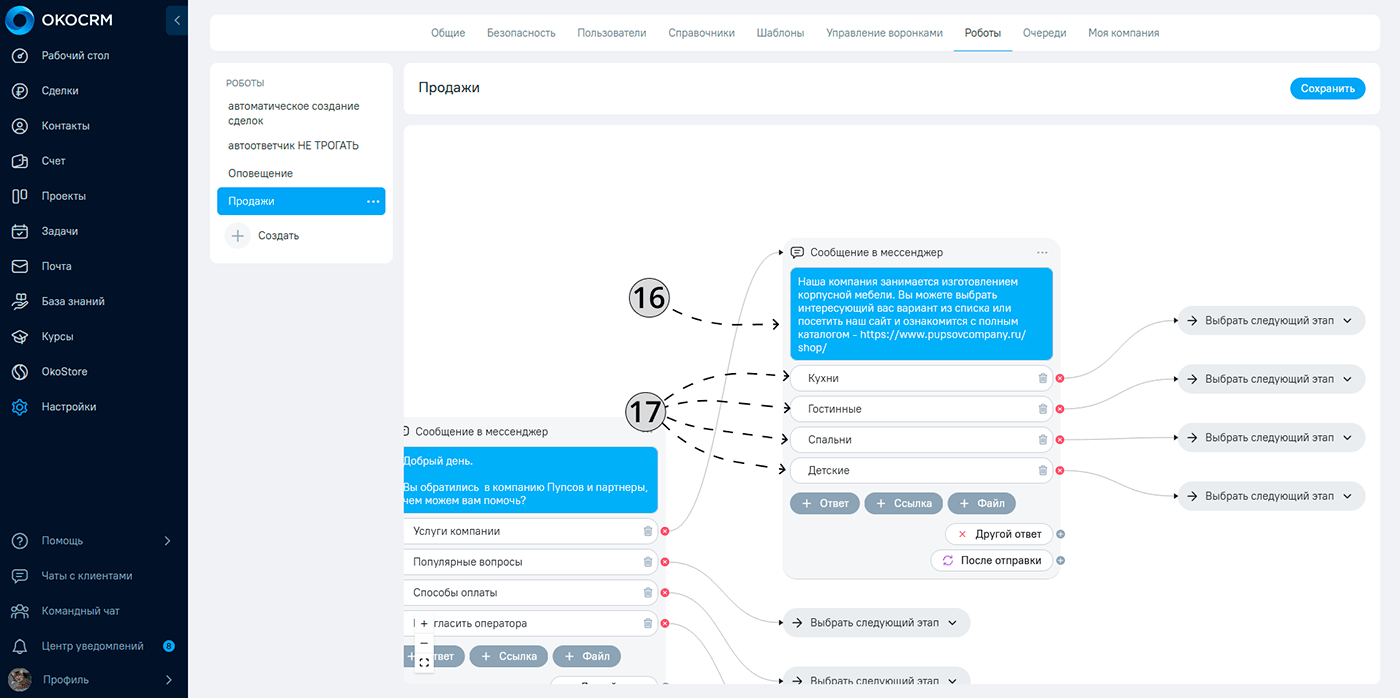Click the Сохранить button
The height and width of the screenshot is (698, 1400).
click(1327, 88)
